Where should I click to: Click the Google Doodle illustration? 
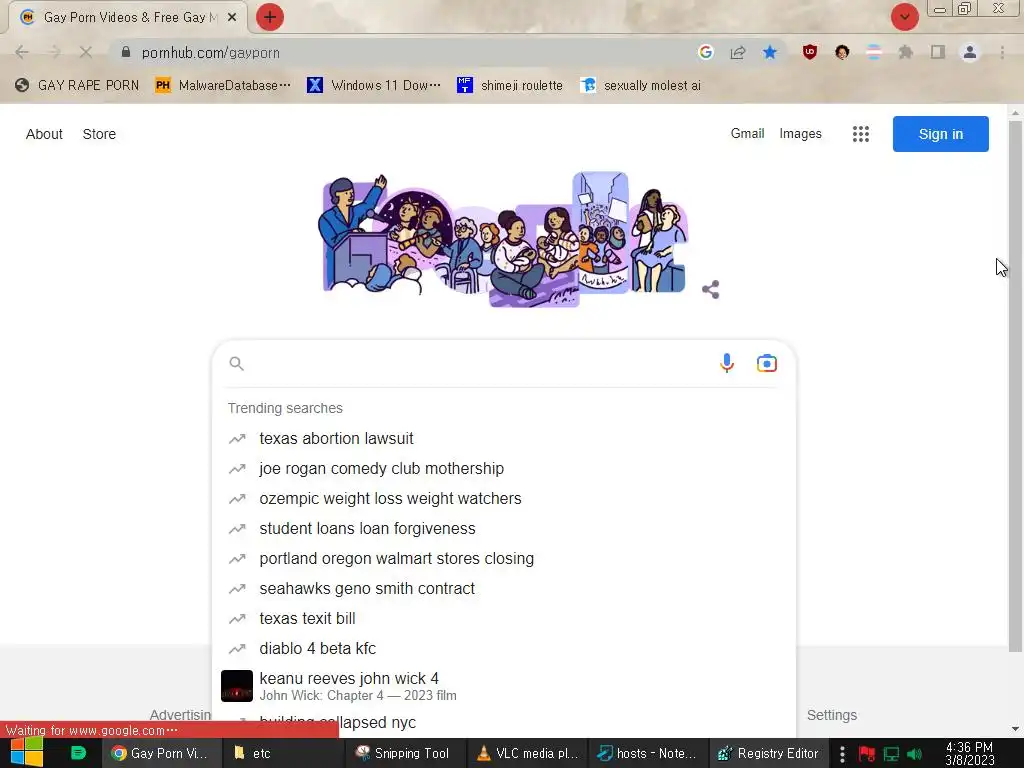[503, 239]
